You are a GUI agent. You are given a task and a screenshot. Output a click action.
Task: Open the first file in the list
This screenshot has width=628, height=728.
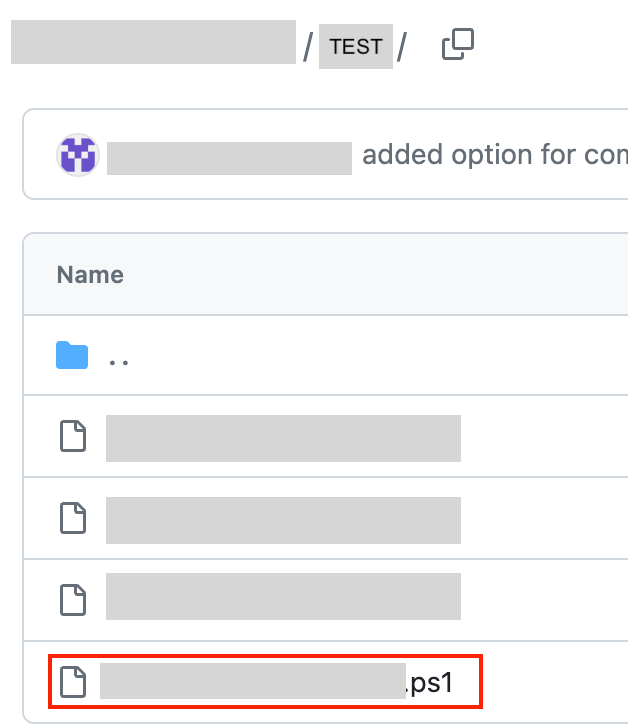(283, 438)
